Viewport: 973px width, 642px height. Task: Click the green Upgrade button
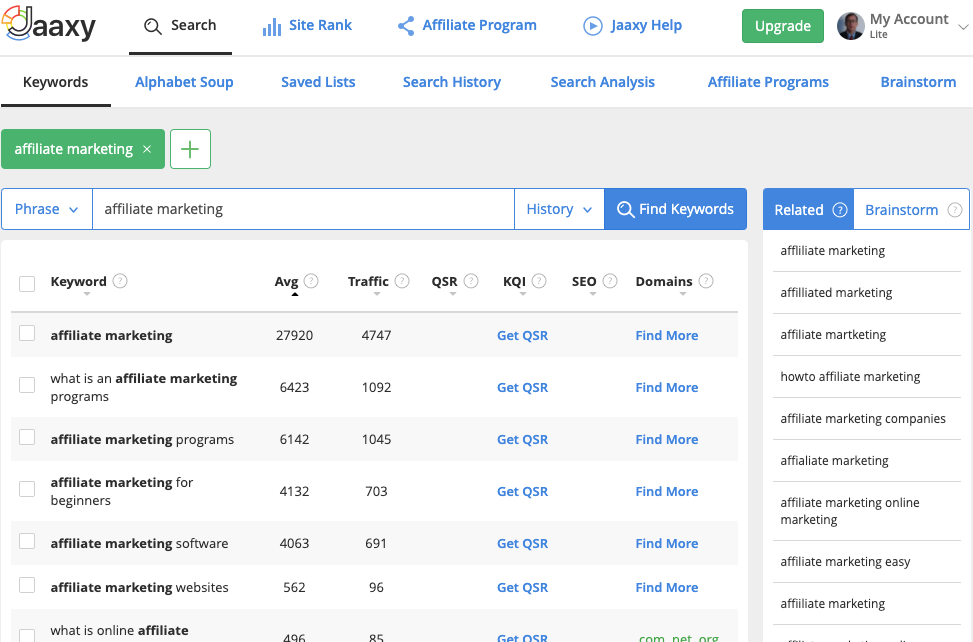click(x=783, y=26)
